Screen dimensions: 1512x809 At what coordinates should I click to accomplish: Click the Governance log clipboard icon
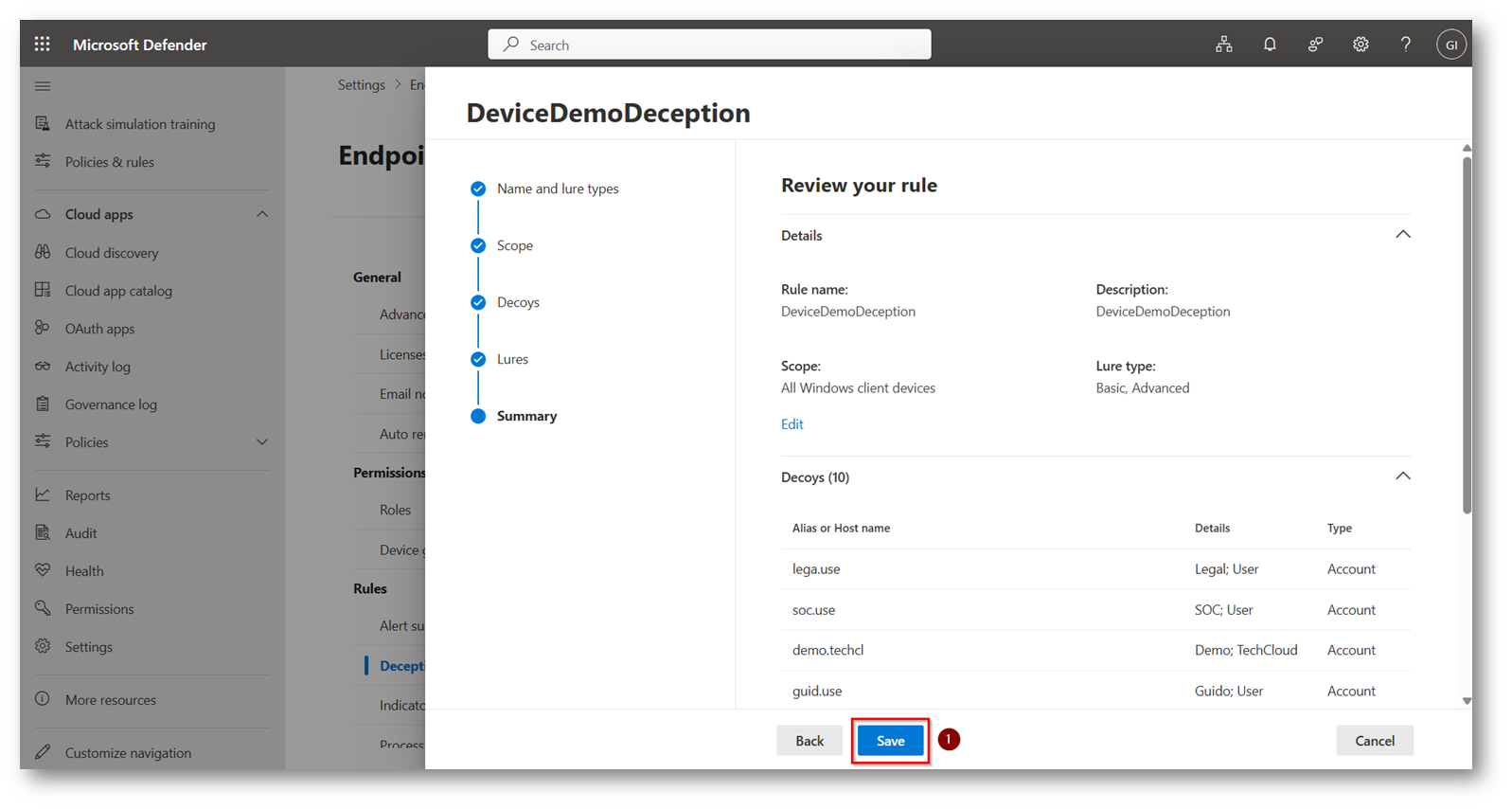[43, 404]
